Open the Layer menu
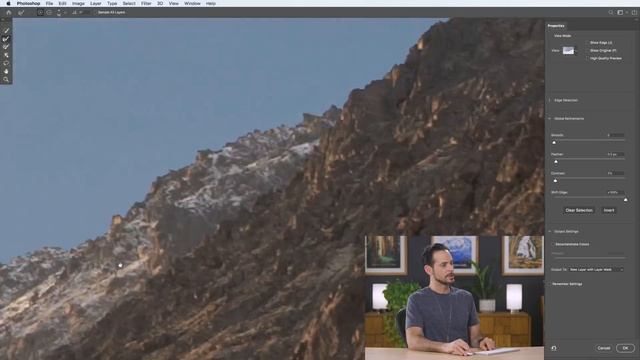Viewport: 640px width, 360px height. point(96,3)
